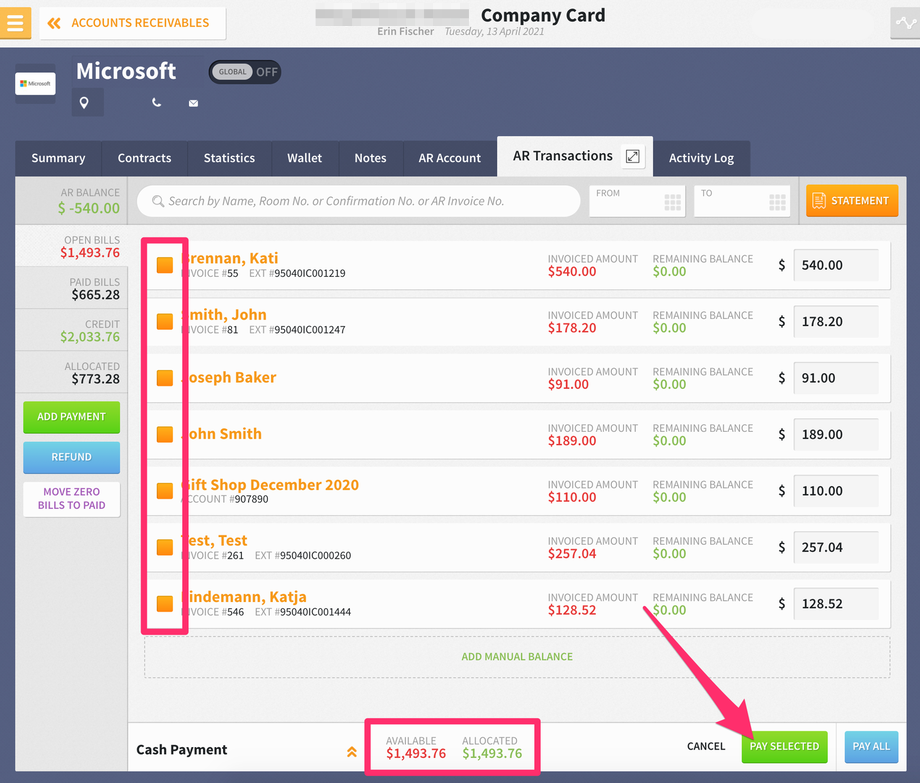920x783 pixels.
Task: Expand AR Transactions to full screen
Action: point(632,156)
